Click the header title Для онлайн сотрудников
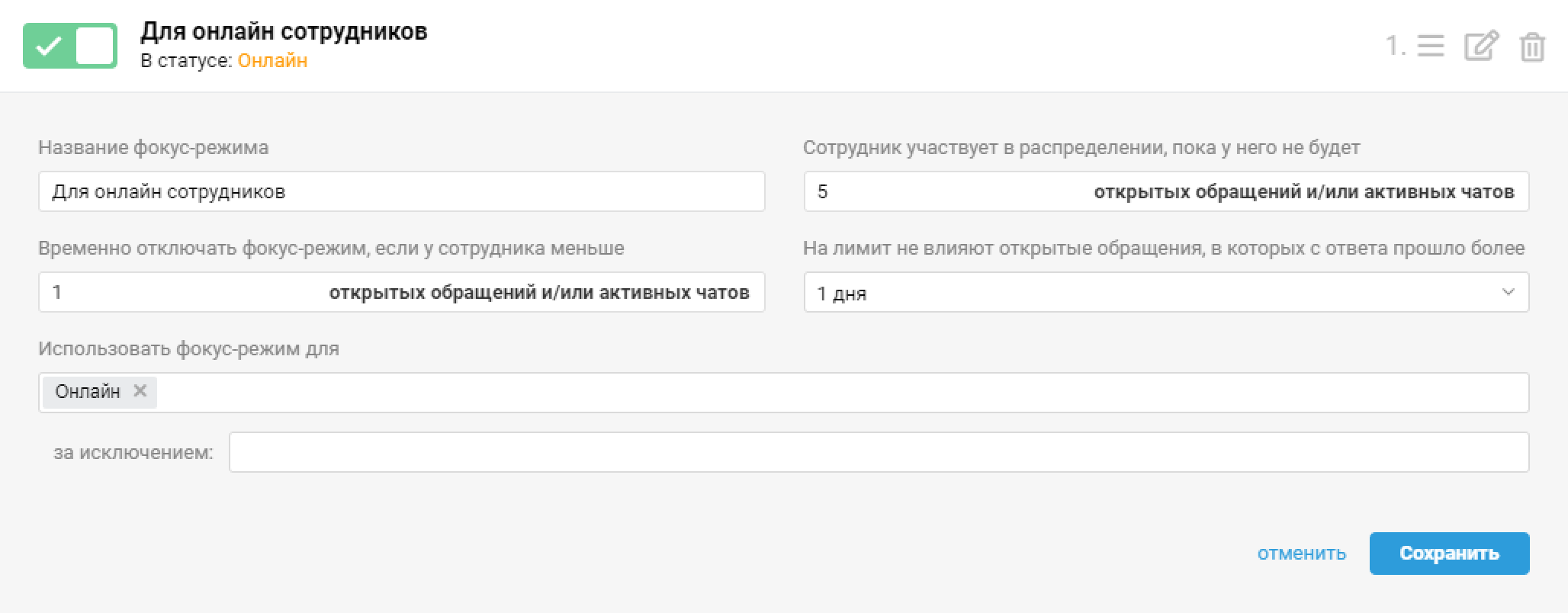Viewport: 1568px width, 613px height. point(284,31)
